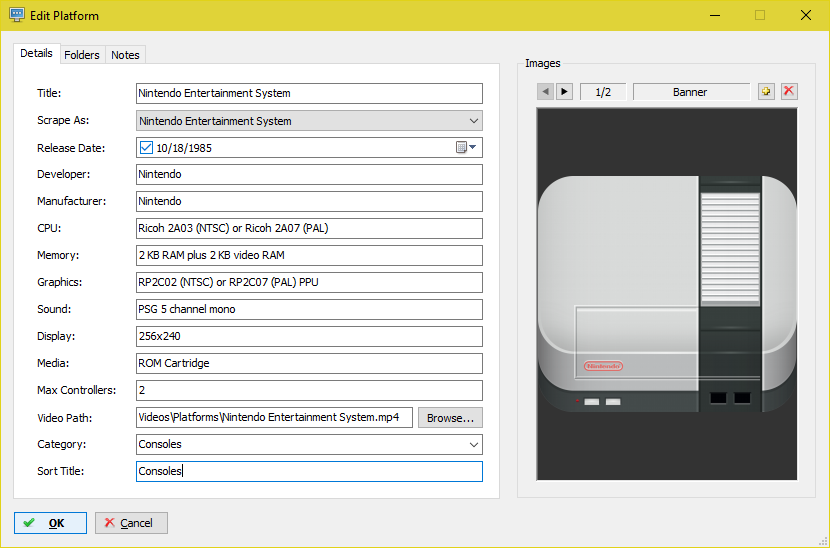The height and width of the screenshot is (548, 830).
Task: Edit the Manufacturer field
Action: (x=309, y=201)
